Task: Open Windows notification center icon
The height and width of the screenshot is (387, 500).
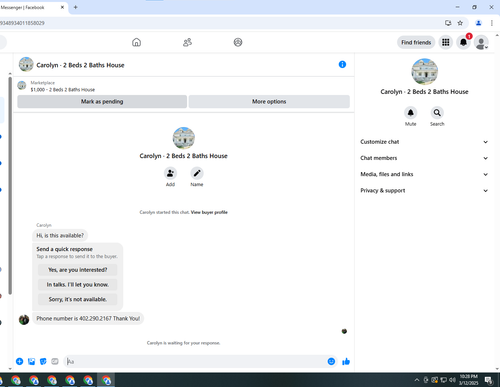Action: (489, 380)
